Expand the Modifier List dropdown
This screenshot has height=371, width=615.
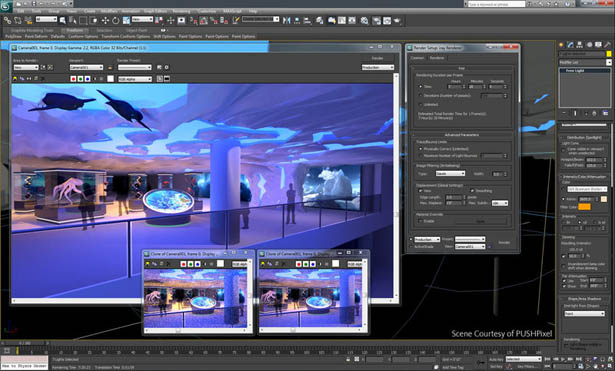click(585, 62)
